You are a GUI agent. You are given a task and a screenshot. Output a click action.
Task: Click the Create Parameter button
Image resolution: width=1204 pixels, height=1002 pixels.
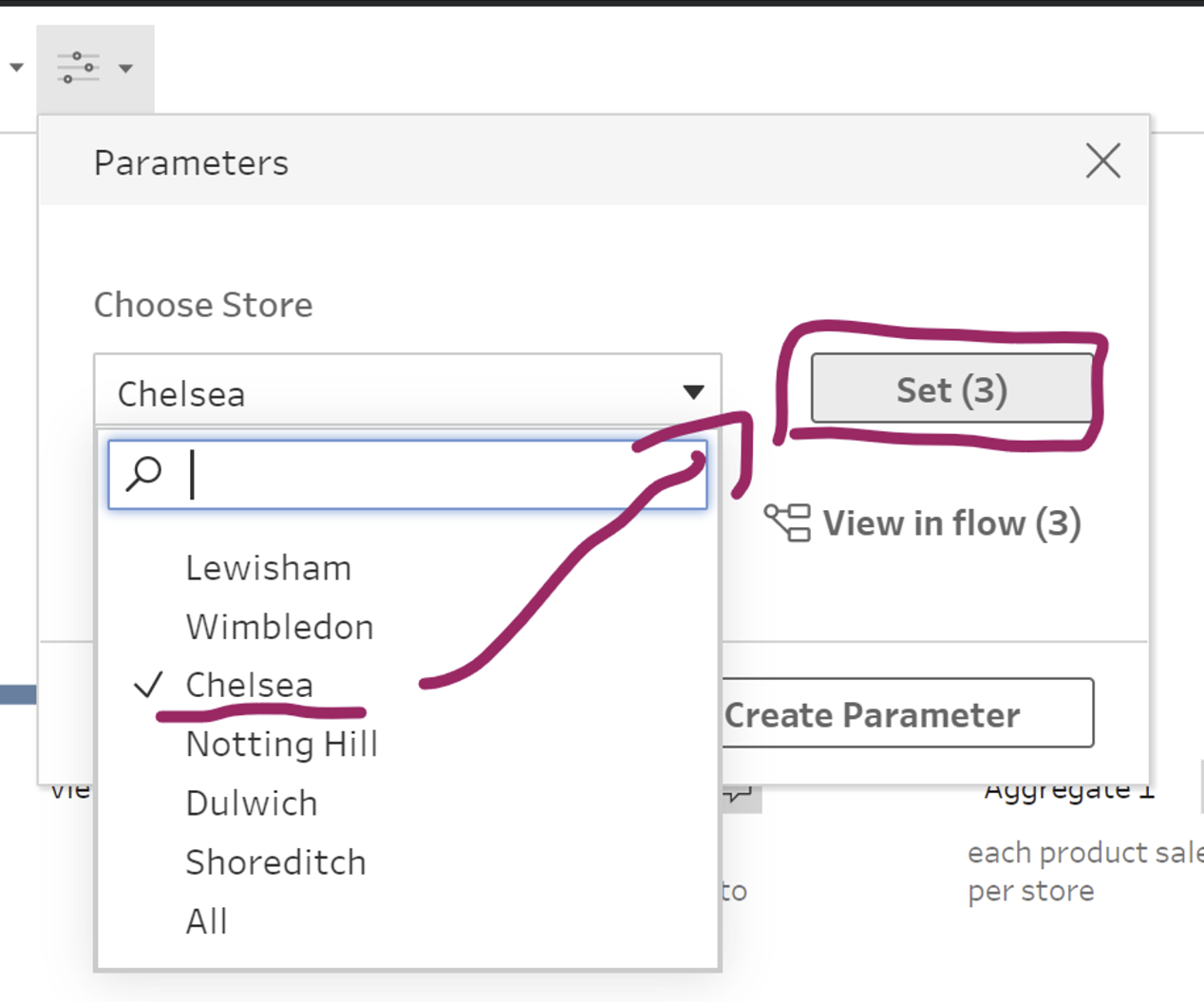[907, 714]
